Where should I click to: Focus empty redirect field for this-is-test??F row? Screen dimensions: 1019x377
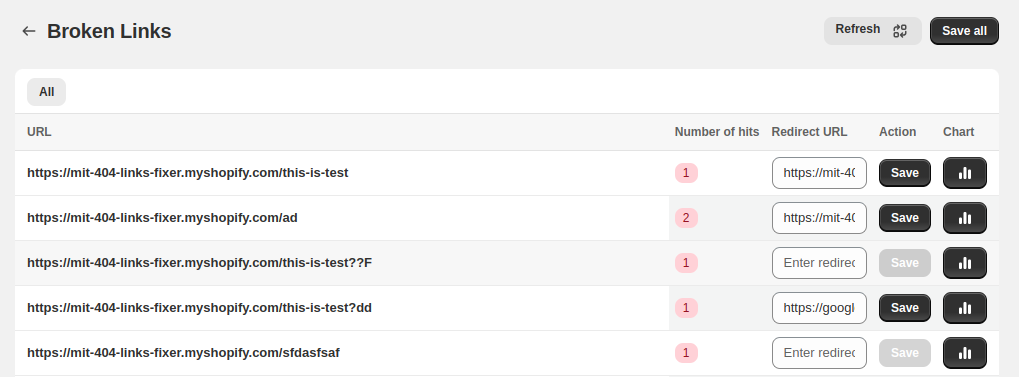pyautogui.click(x=819, y=263)
